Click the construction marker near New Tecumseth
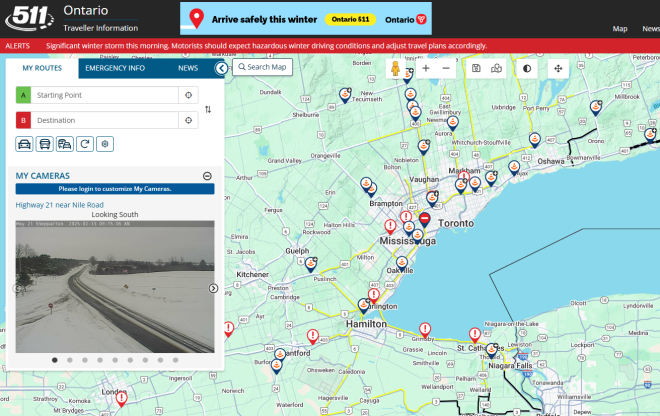The height and width of the screenshot is (416, 660). tap(345, 95)
